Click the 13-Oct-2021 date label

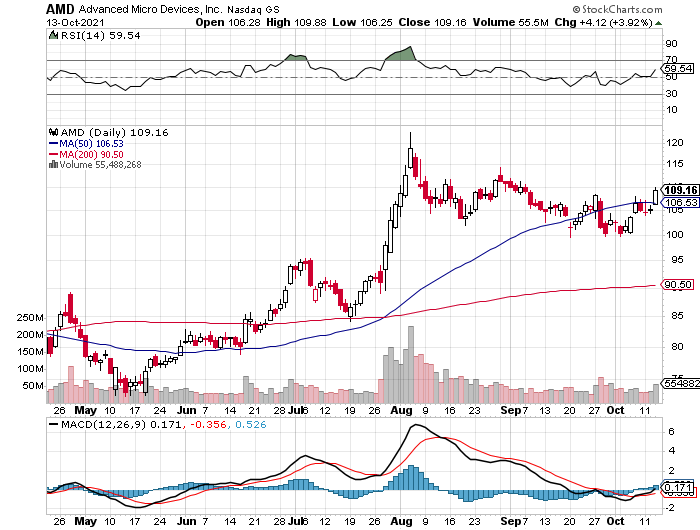click(x=75, y=22)
